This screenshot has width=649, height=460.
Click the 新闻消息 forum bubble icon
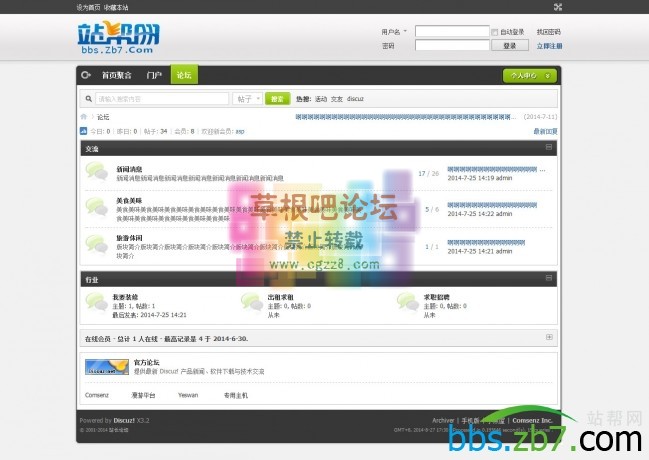(x=97, y=172)
